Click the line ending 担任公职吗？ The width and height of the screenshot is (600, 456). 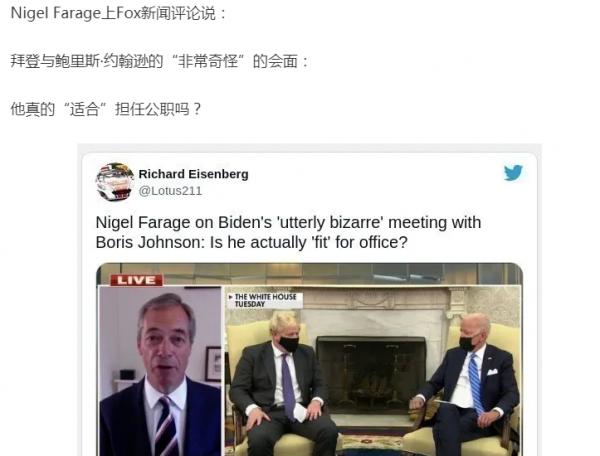pyautogui.click(x=106, y=109)
